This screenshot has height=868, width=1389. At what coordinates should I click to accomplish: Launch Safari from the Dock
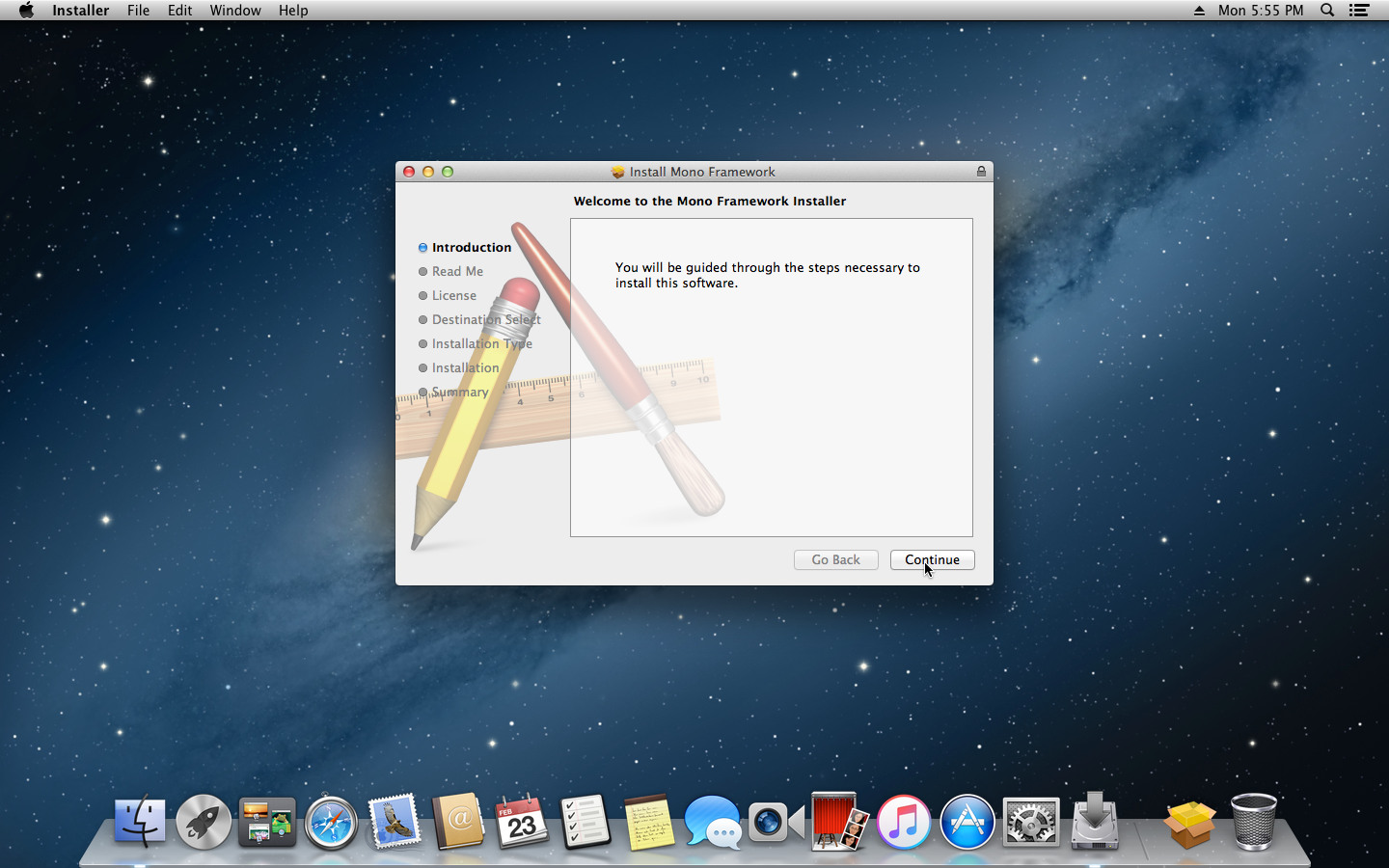coord(331,823)
